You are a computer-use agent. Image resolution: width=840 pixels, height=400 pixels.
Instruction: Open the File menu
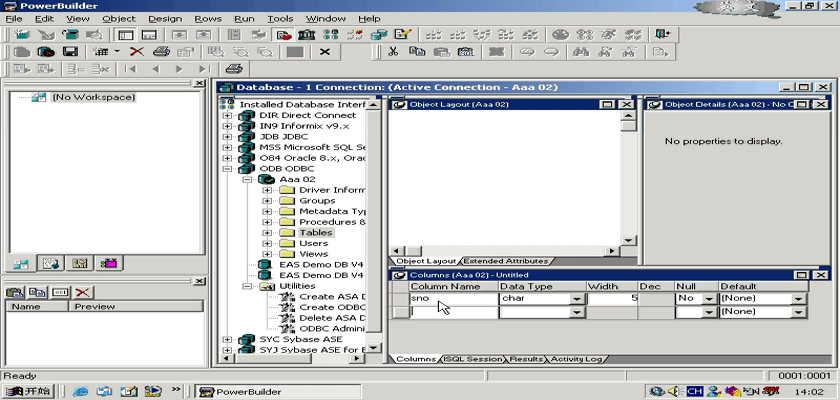14,19
